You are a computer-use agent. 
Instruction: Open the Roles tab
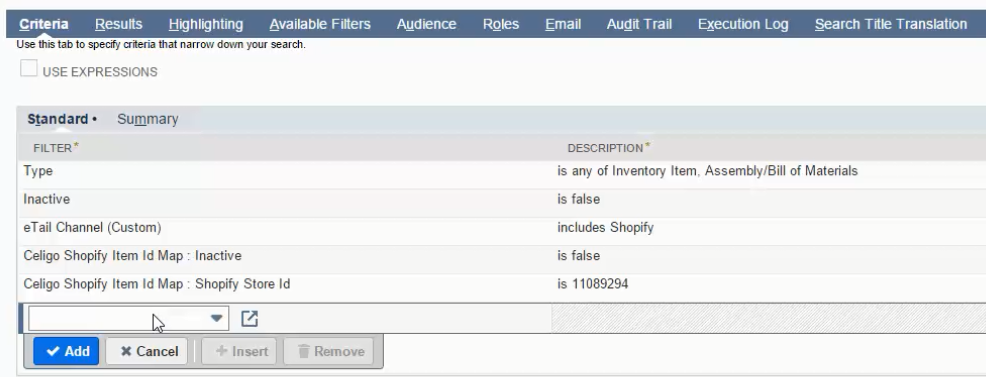coord(501,24)
